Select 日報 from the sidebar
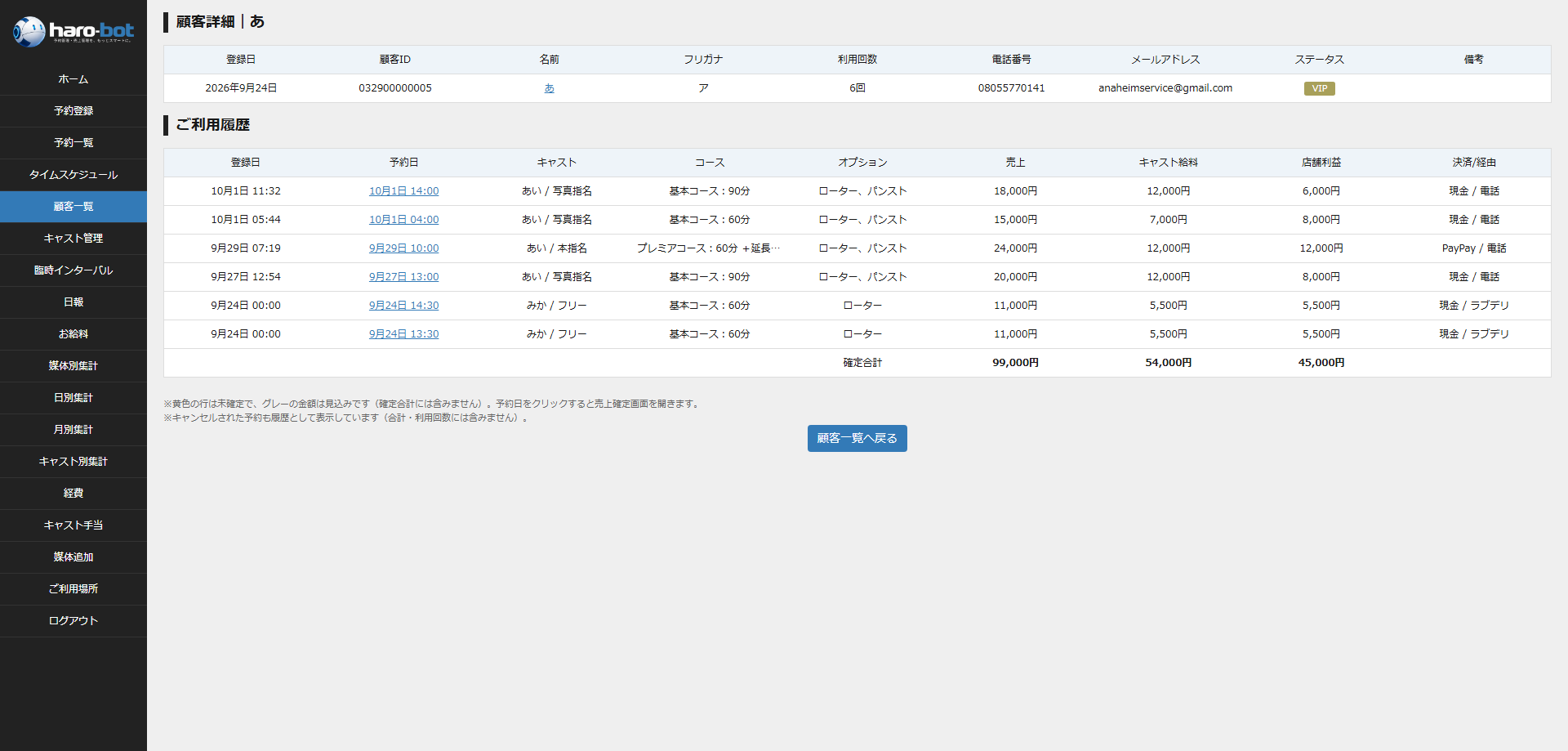The image size is (1568, 751). click(x=73, y=302)
